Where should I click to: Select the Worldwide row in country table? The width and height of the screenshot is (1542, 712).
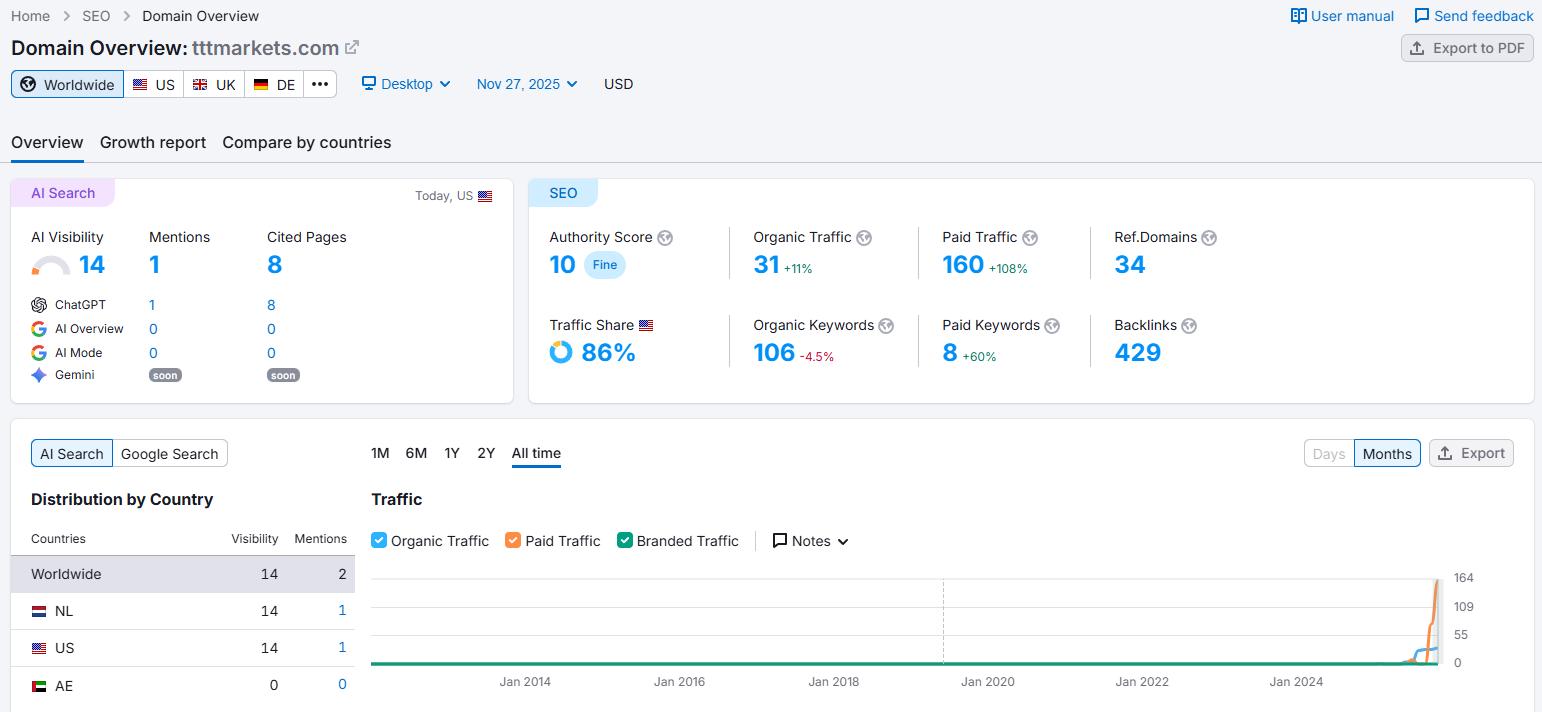click(183, 574)
